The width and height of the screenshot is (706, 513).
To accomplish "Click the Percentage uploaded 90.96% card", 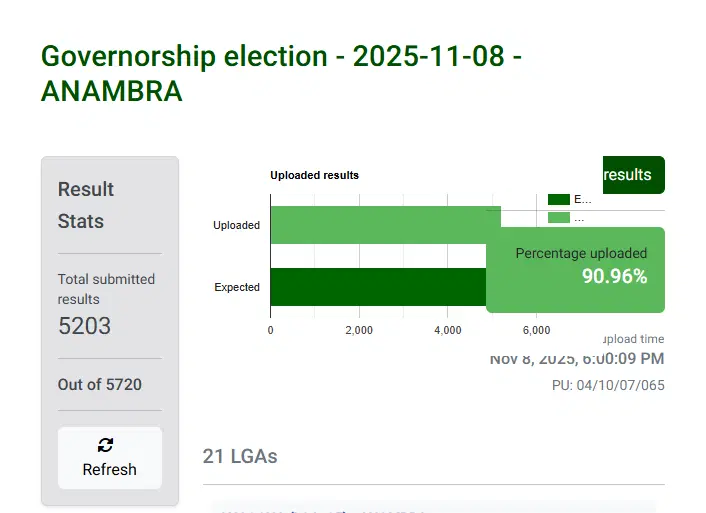I will [576, 266].
